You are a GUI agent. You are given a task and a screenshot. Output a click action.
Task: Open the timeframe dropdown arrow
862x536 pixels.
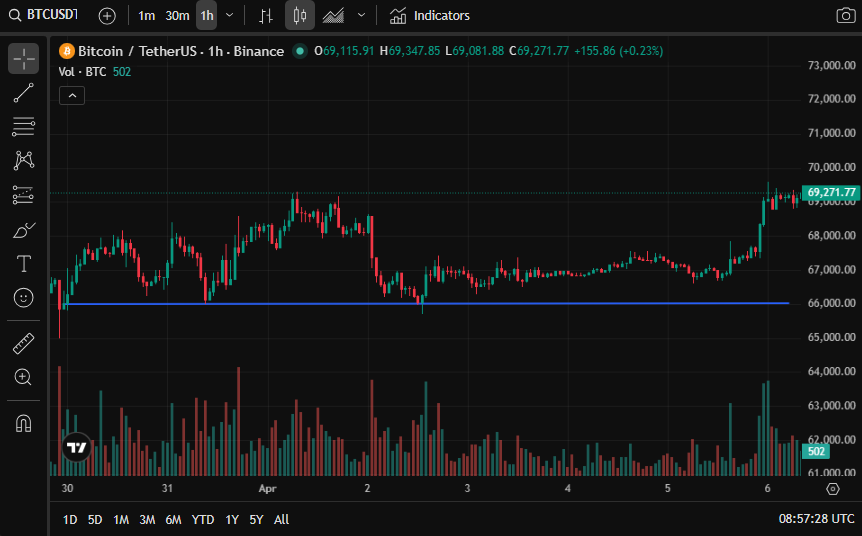pyautogui.click(x=230, y=15)
